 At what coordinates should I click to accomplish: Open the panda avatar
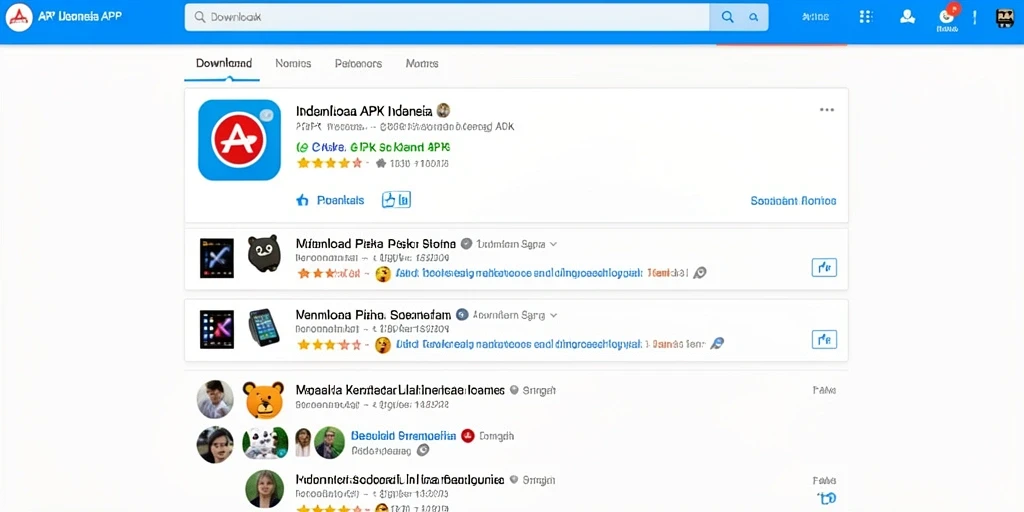coord(265,443)
